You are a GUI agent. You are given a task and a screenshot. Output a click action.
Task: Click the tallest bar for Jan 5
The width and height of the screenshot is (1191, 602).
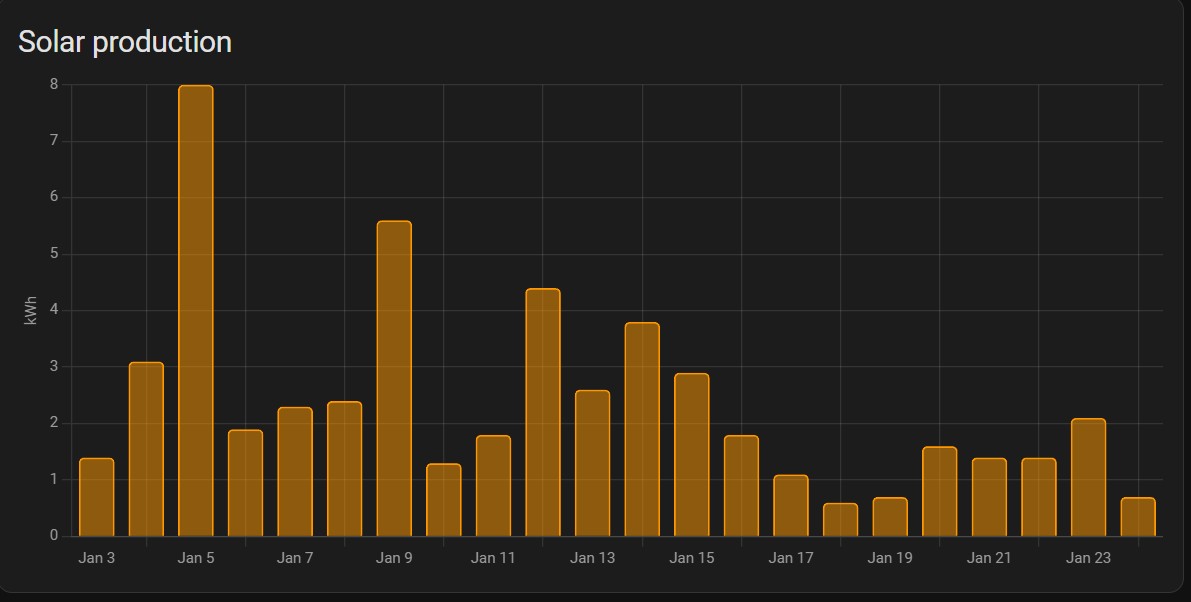pos(196,310)
